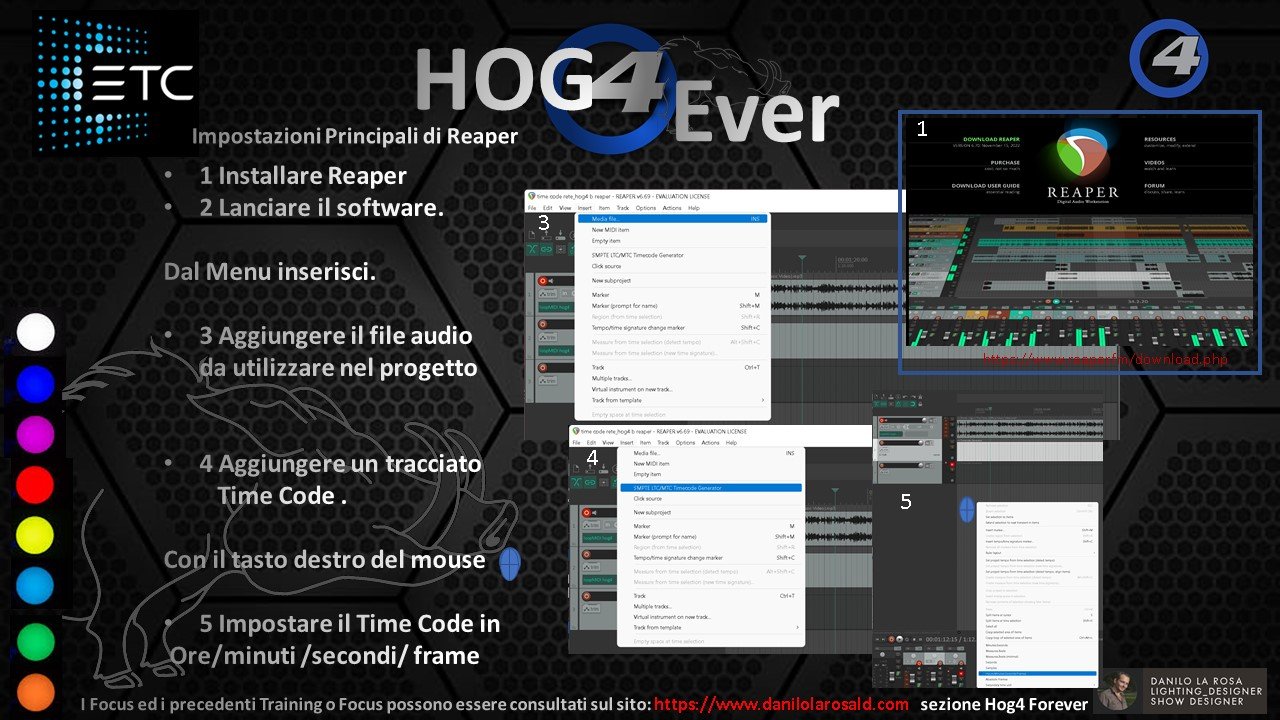Screen dimensions: 1280x720
Task: Pick the yellow color circle
Action: click(36, 536)
